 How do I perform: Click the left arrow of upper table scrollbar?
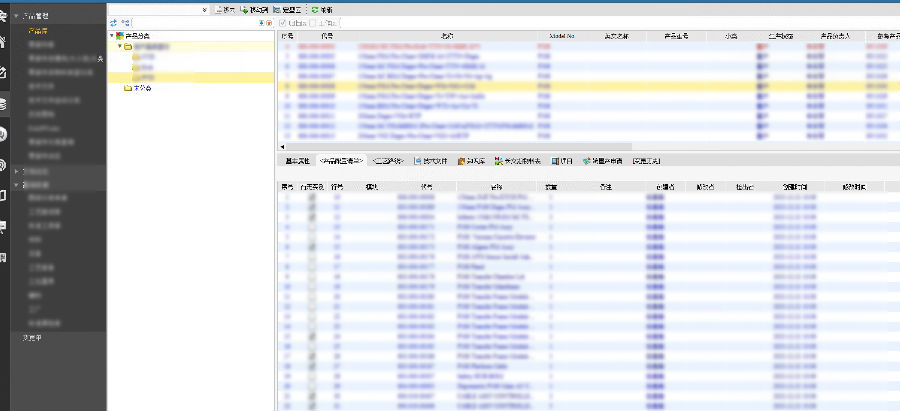pos(282,147)
